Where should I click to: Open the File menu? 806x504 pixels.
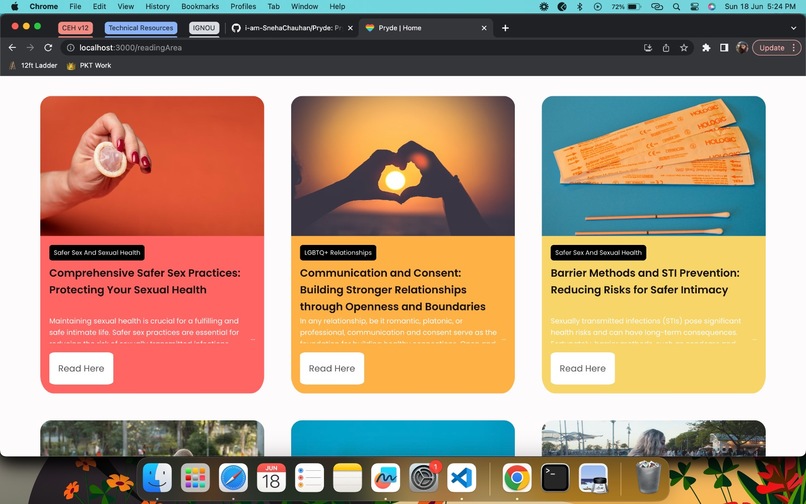pyautogui.click(x=75, y=7)
